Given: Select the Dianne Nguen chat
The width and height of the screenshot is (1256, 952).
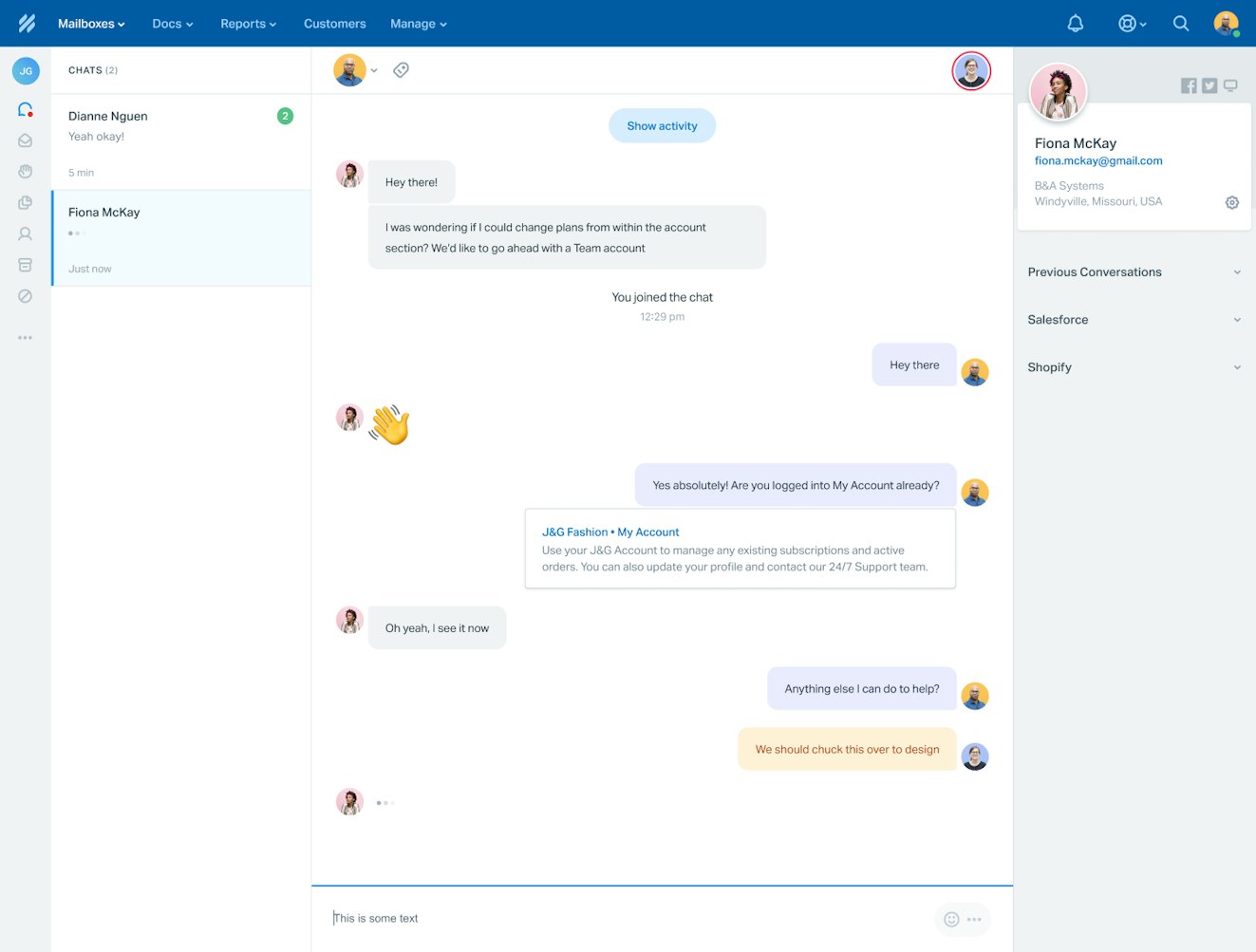Looking at the screenshot, I should click(x=180, y=142).
